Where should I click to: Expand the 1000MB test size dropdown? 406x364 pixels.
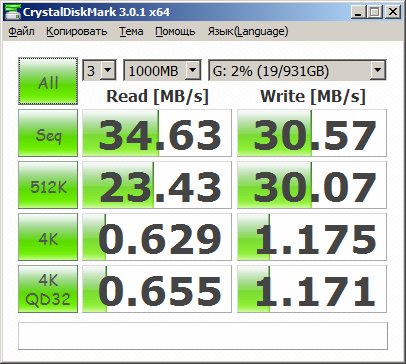point(162,70)
